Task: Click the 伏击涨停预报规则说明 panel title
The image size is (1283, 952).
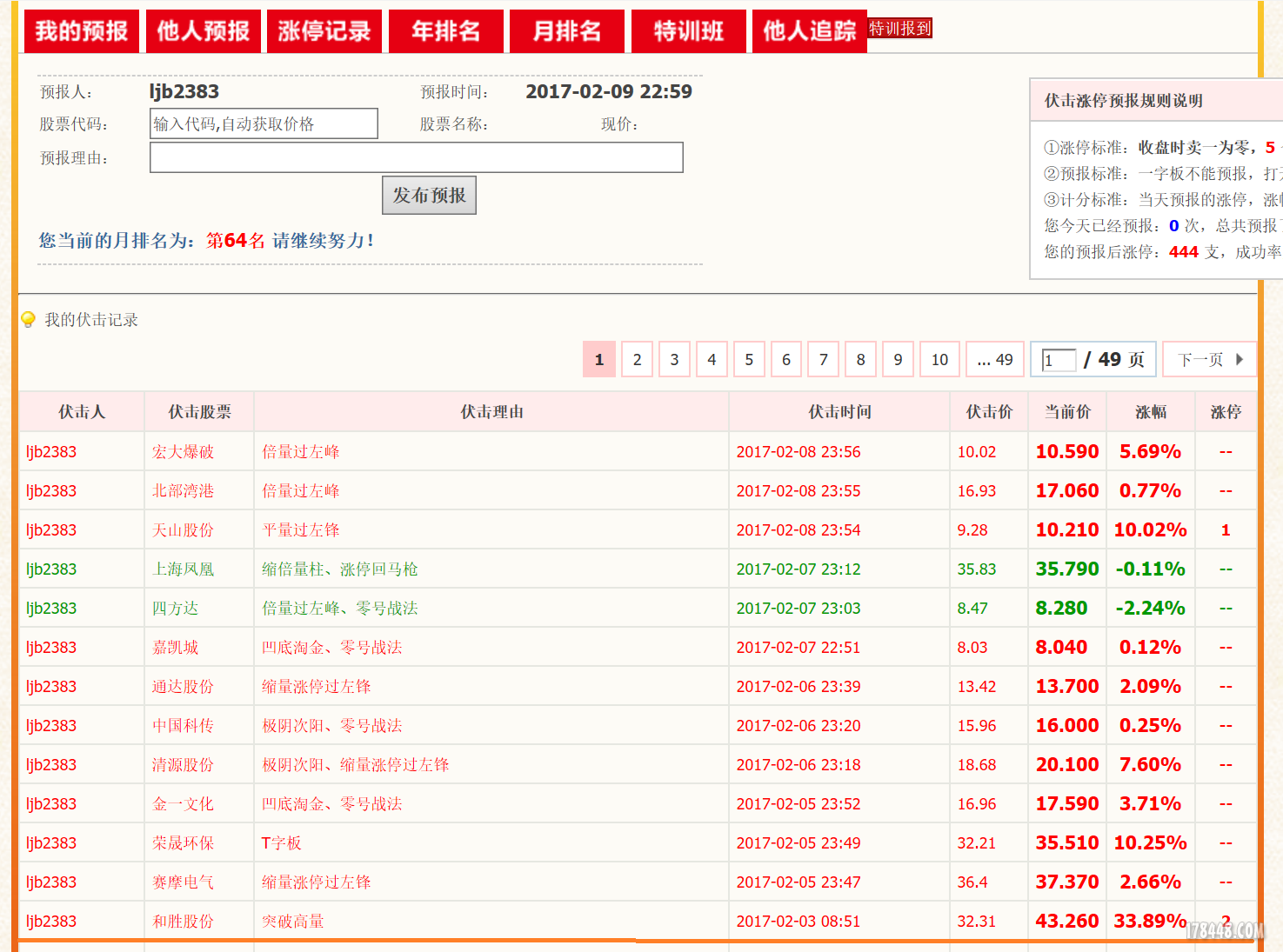Action: [1124, 101]
